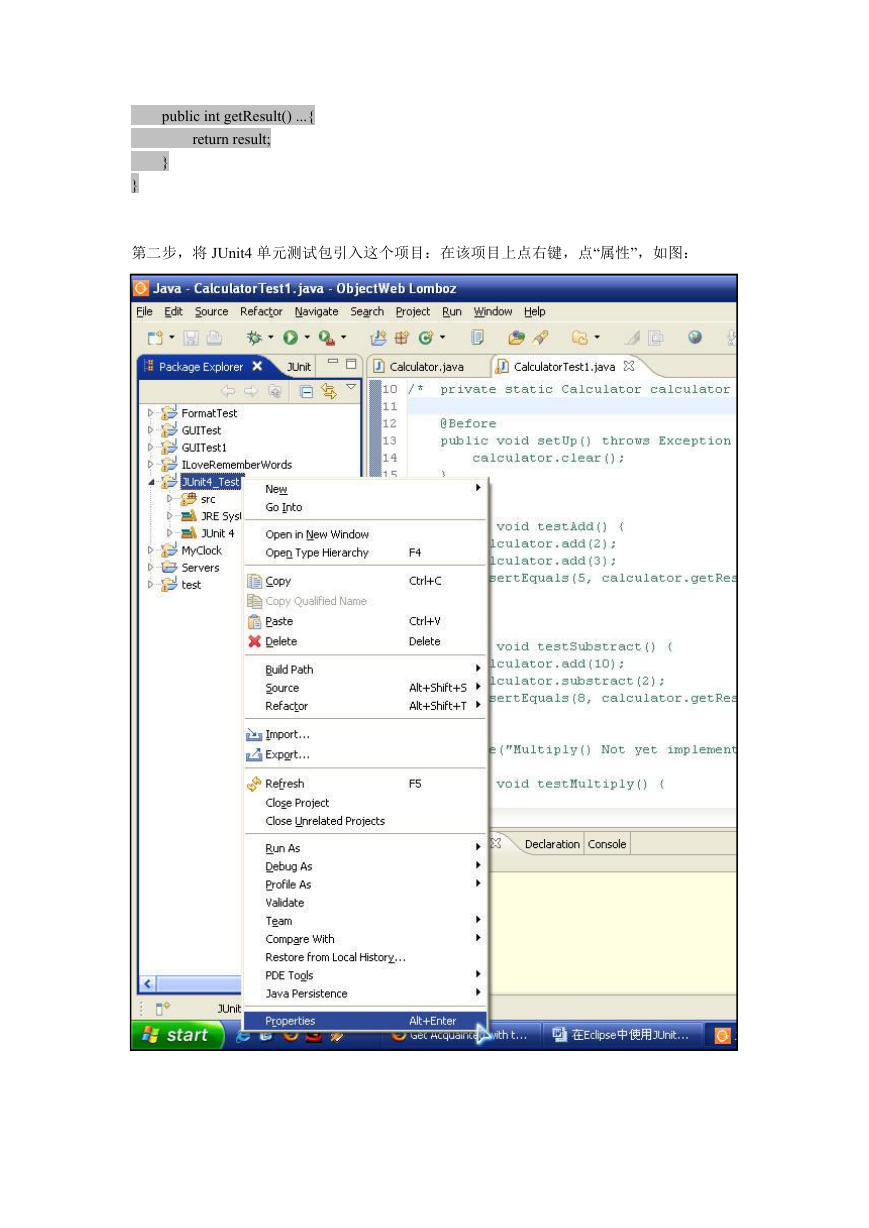
Task: Open the Window menu
Action: [x=492, y=312]
